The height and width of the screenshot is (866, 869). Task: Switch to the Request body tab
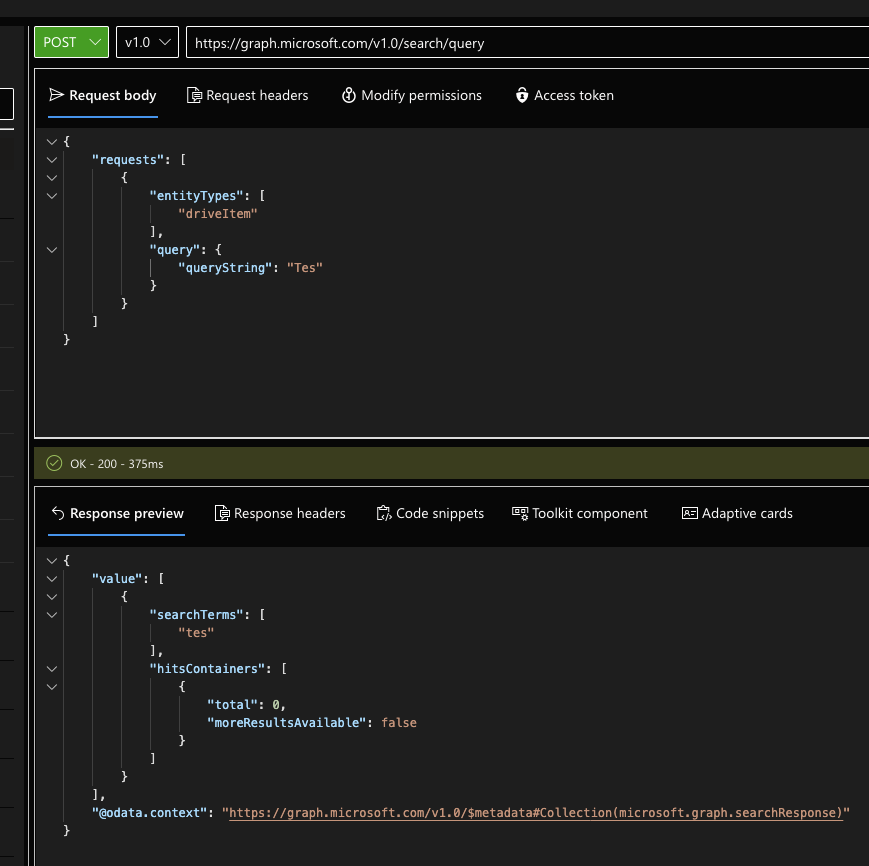pos(103,95)
